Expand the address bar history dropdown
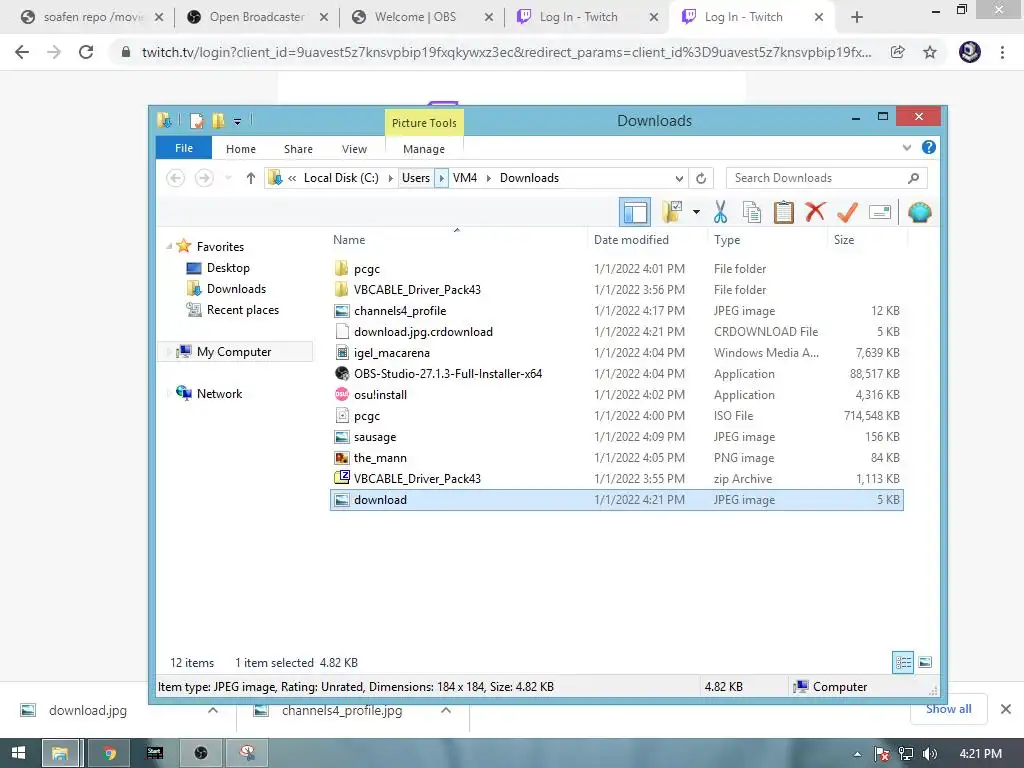1024x768 pixels. [679, 178]
